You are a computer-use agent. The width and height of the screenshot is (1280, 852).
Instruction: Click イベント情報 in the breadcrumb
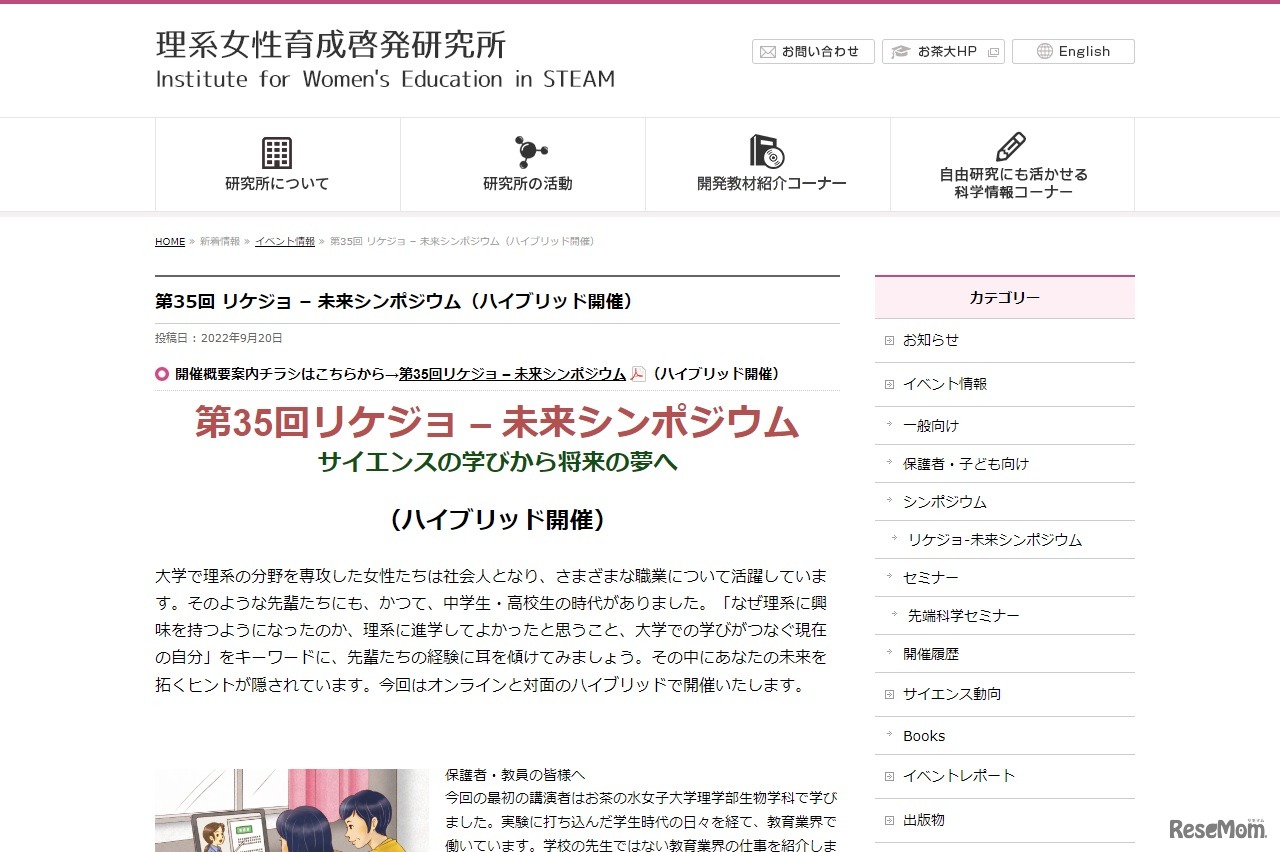pos(285,242)
